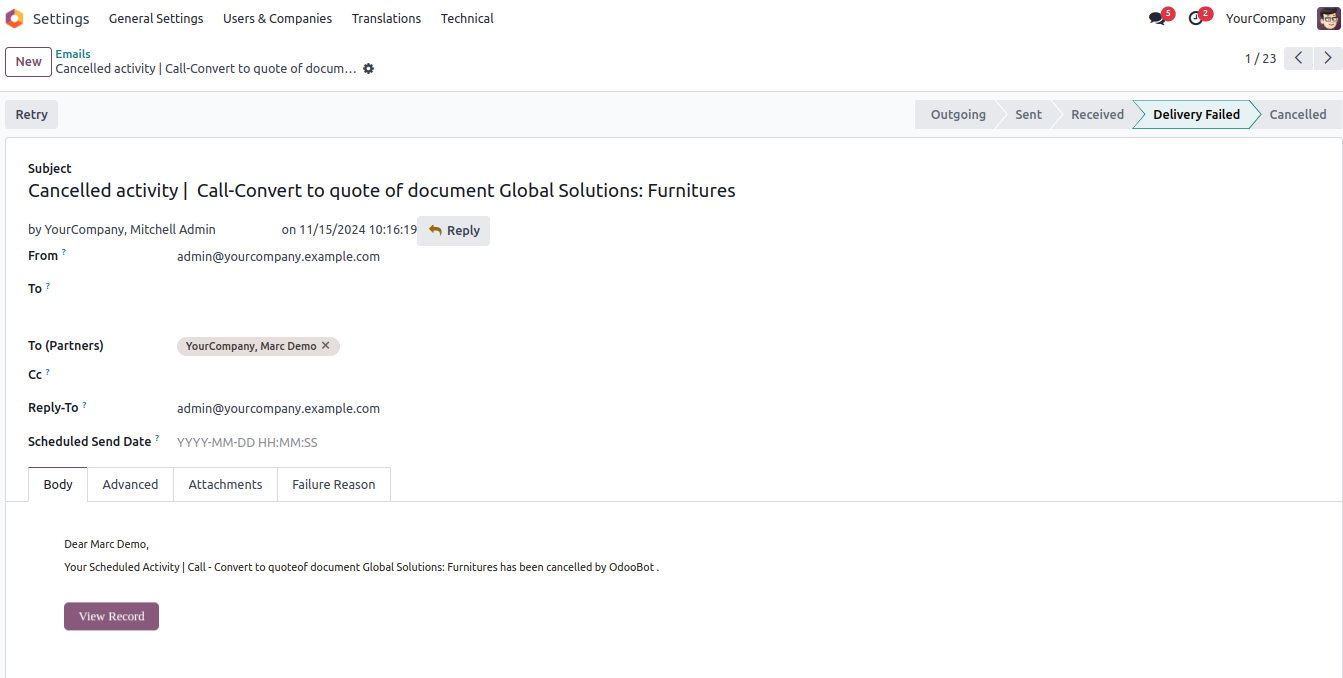This screenshot has height=678, width=1343.
Task: Expand the Users & Companies menu
Action: (x=277, y=18)
